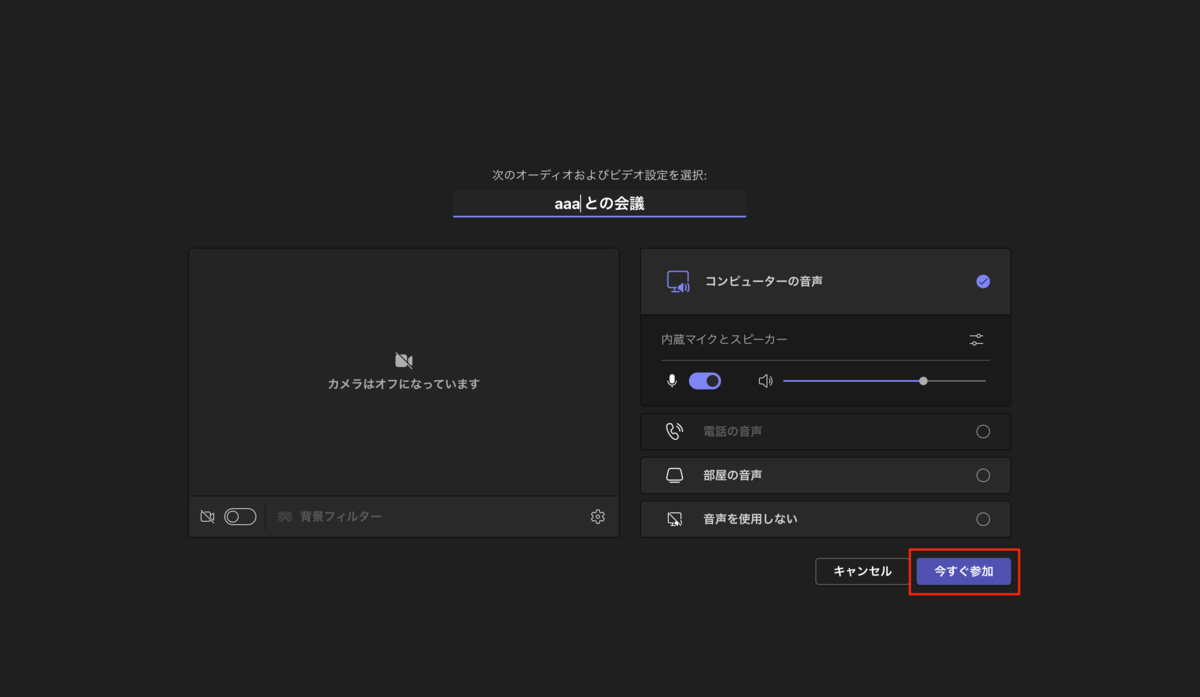Click the microphone icon beside the mic toggle
The width and height of the screenshot is (1200, 697).
tap(671, 380)
